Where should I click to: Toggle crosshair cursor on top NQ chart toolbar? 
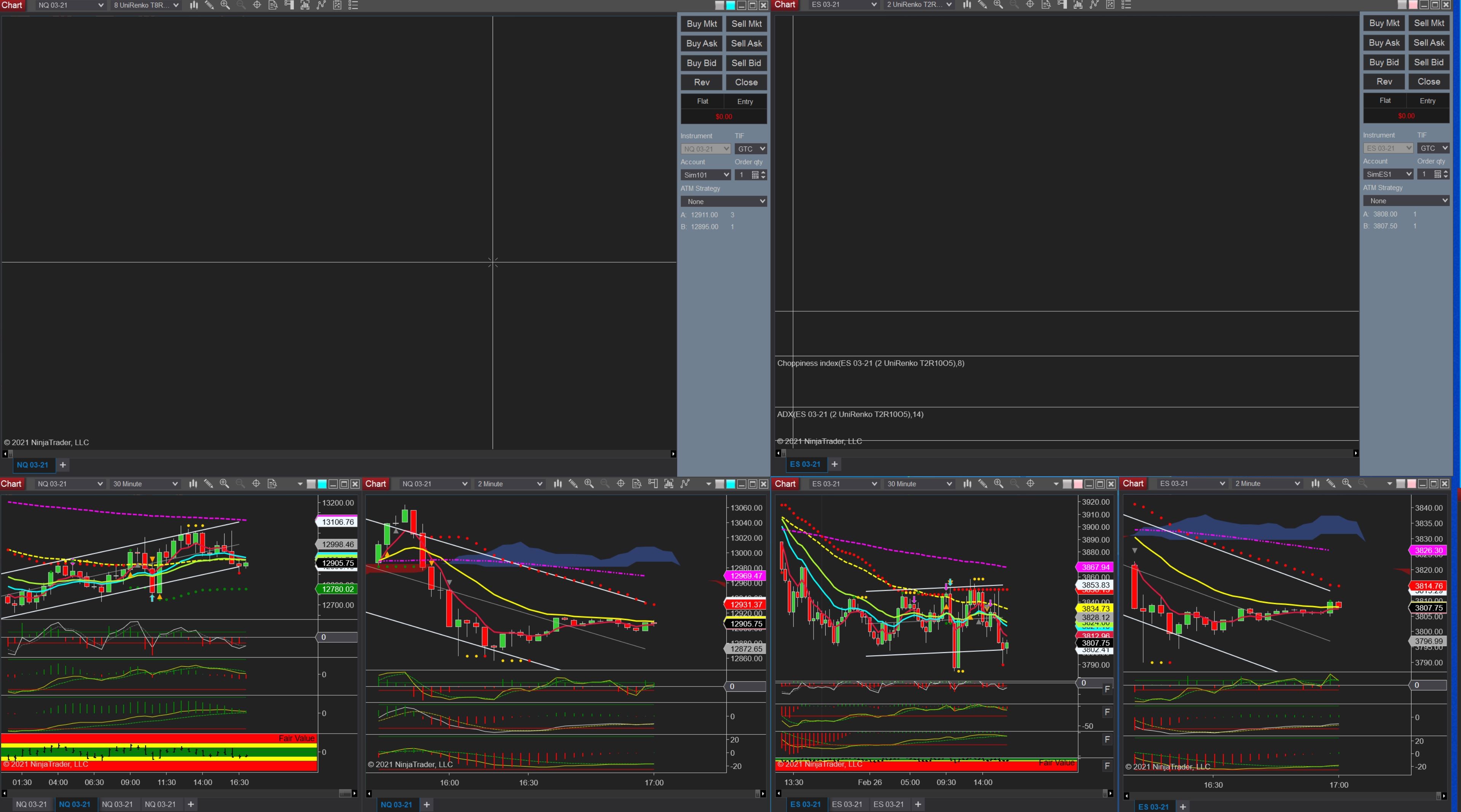tap(257, 5)
